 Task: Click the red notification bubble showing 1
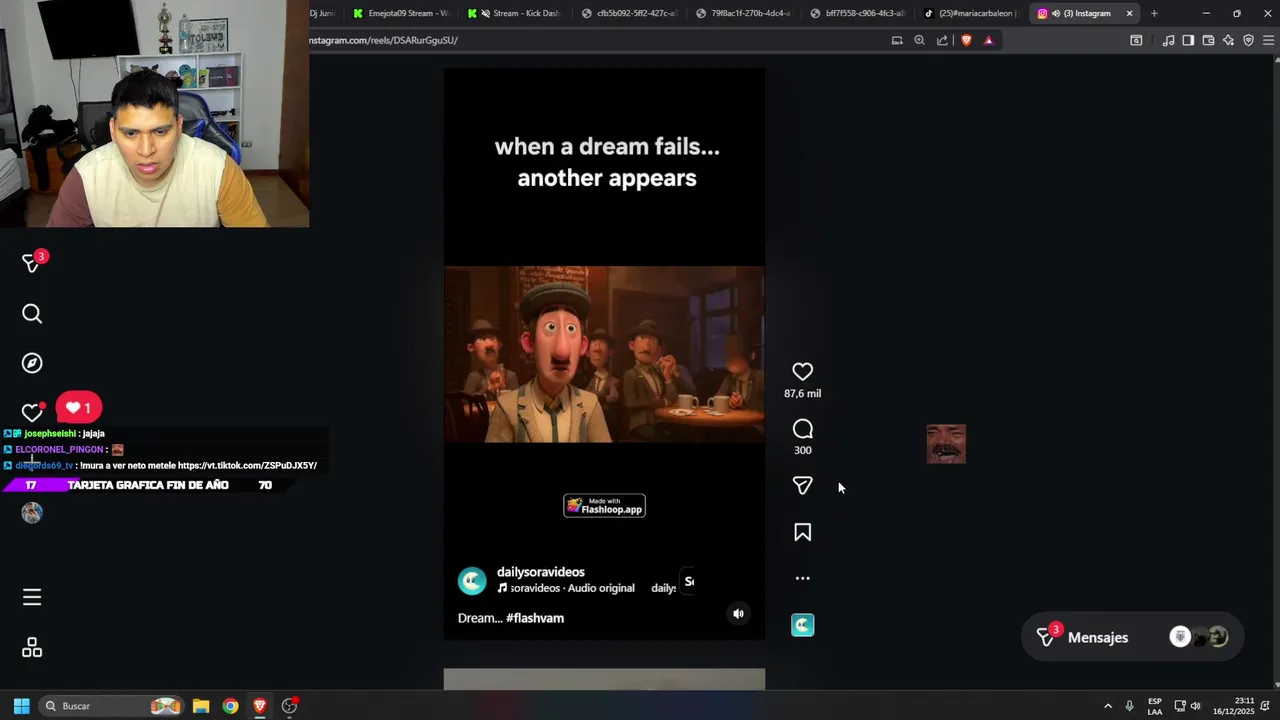pyautogui.click(x=78, y=408)
